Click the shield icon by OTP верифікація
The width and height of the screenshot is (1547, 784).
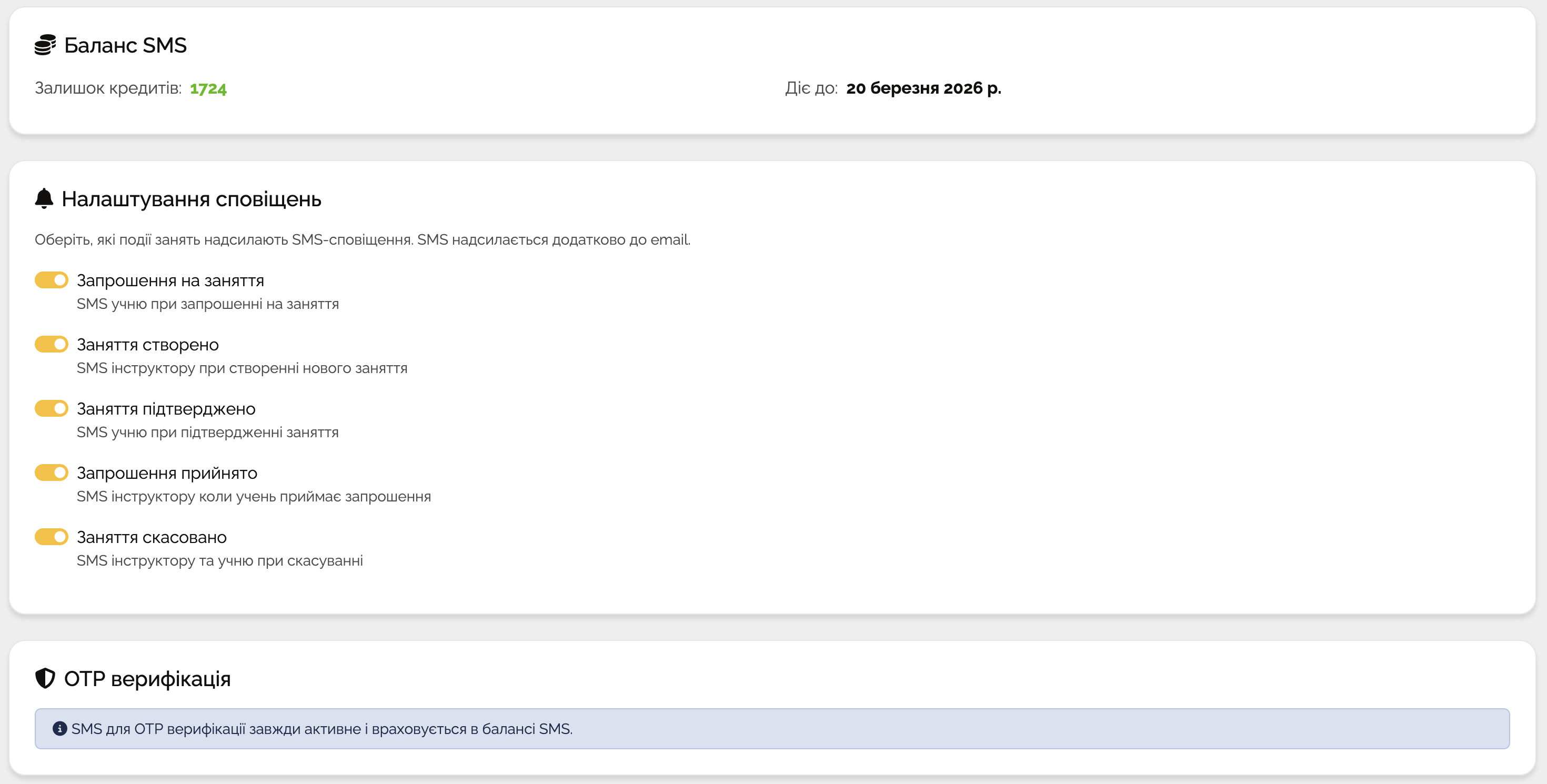tap(45, 678)
